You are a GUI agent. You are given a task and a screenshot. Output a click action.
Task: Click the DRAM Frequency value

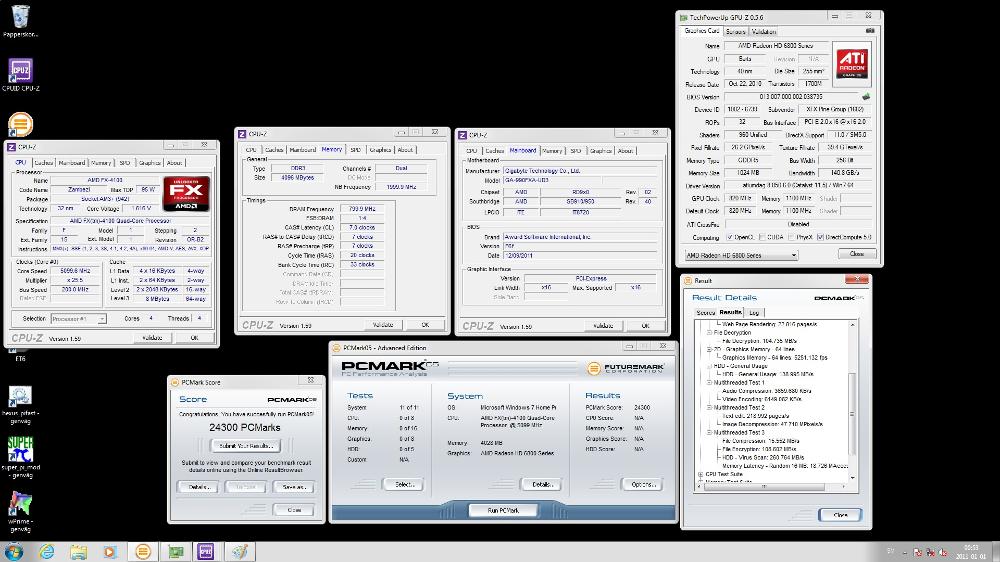[x=362, y=209]
